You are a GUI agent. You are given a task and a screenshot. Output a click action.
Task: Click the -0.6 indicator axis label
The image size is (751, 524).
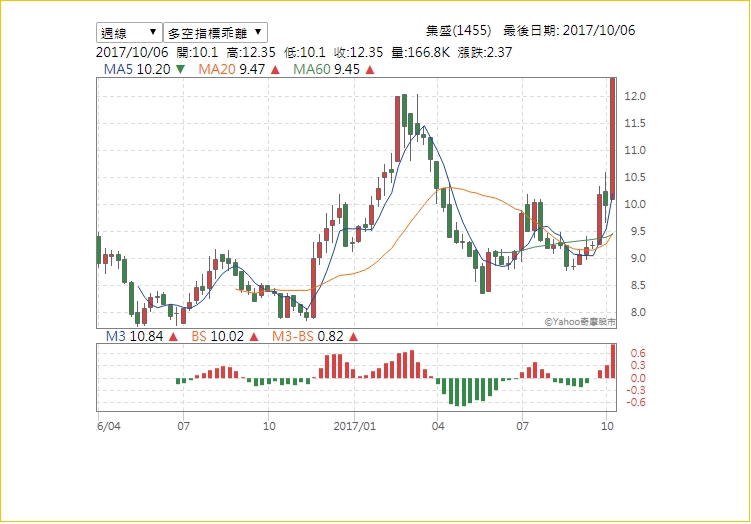636,402
